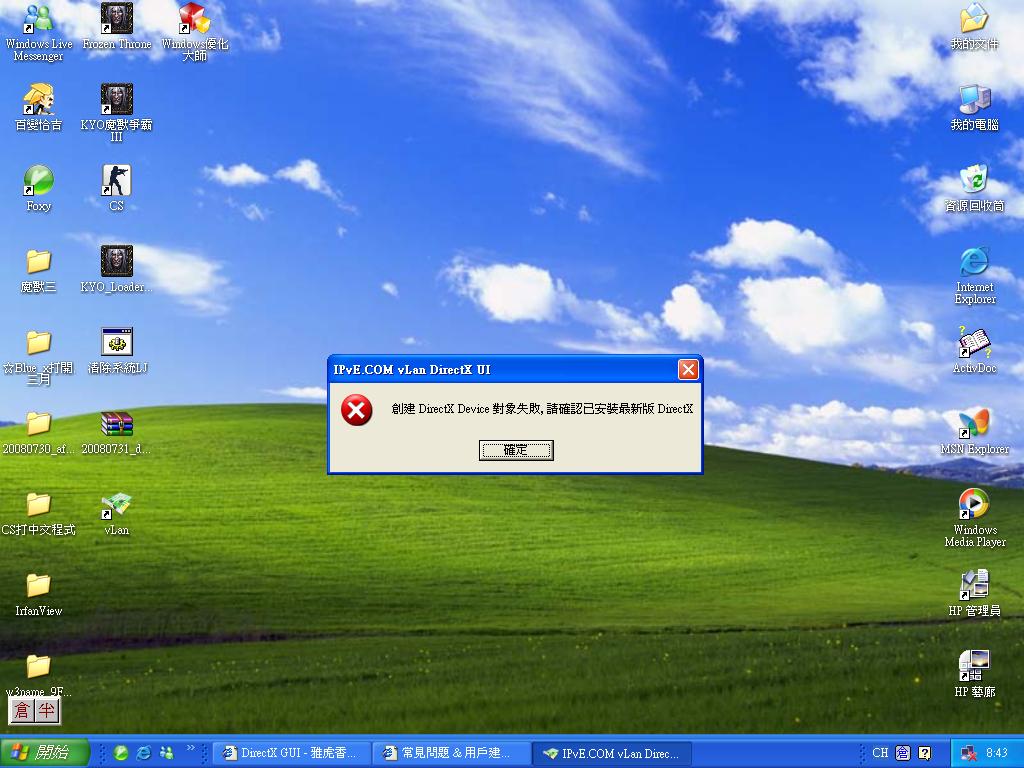The image size is (1024, 768).
Task: Open the IrfanView folder
Action: (39, 594)
